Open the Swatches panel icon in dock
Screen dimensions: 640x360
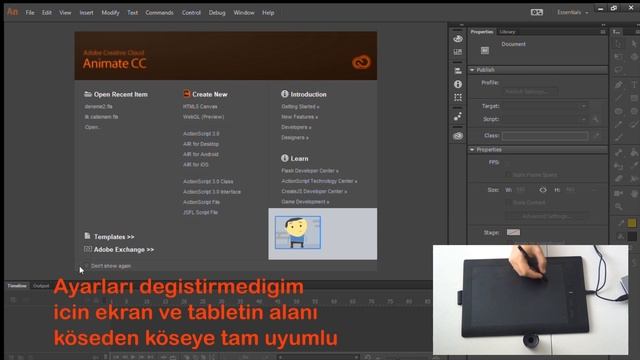pos(458,52)
